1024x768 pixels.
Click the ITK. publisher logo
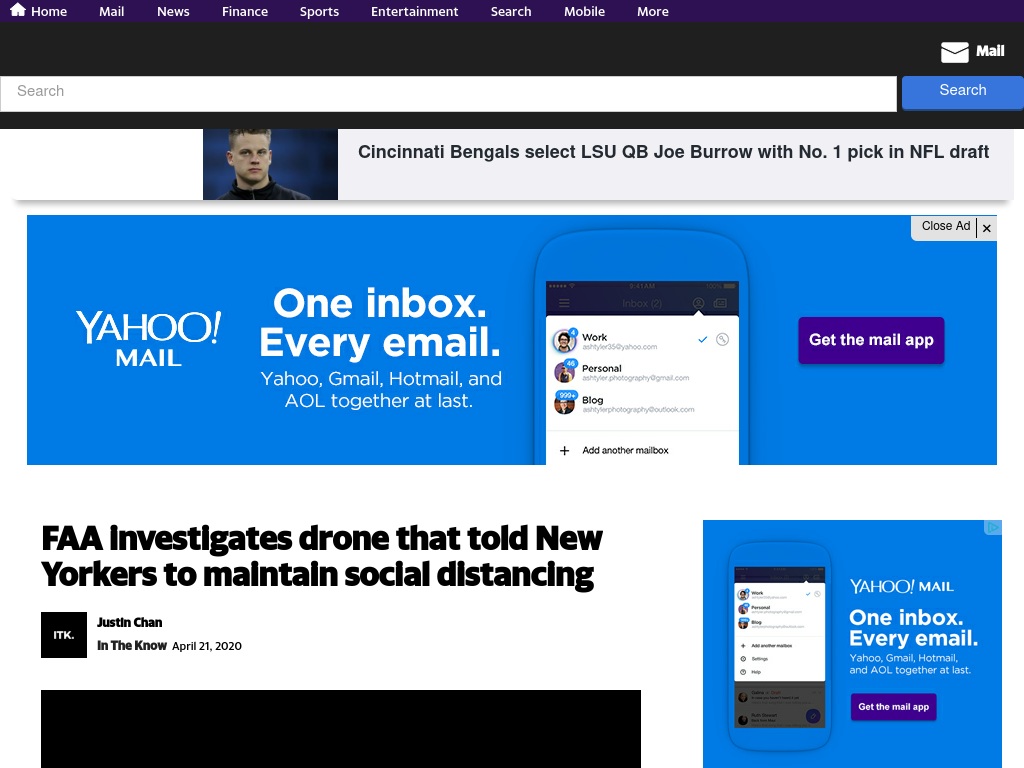point(64,635)
